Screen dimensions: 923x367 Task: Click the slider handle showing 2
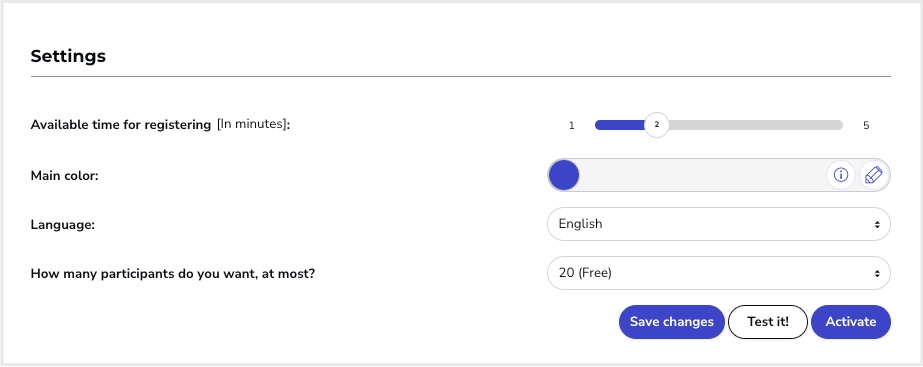point(657,125)
